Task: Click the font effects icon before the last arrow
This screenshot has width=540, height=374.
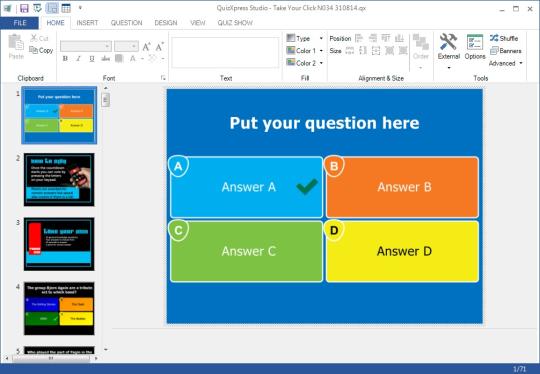Action: [x=152, y=59]
